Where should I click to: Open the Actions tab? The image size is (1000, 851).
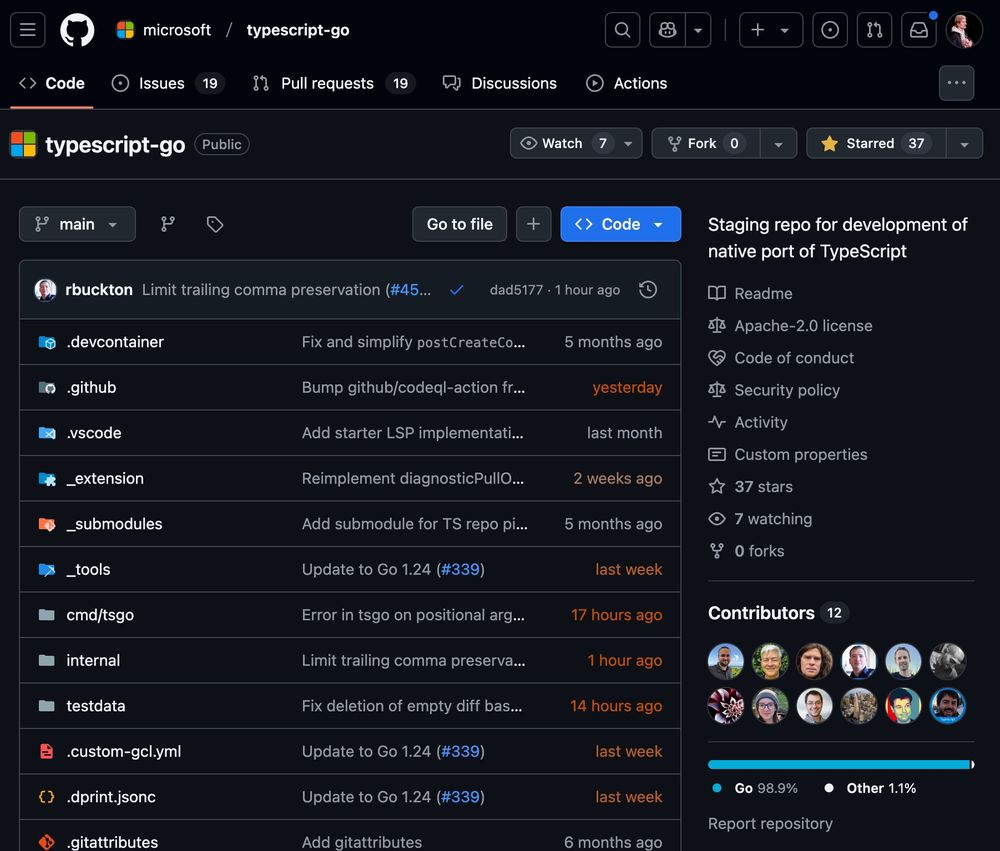626,84
